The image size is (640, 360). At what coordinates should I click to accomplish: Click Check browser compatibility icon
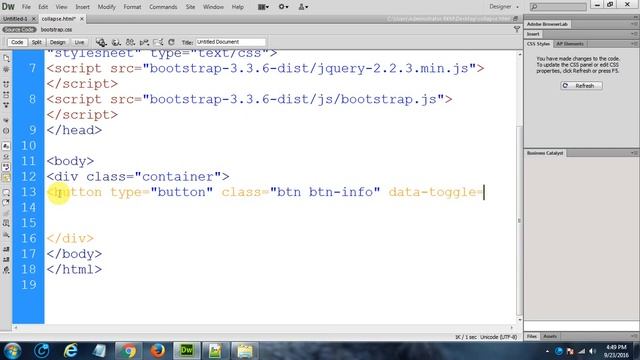158,42
